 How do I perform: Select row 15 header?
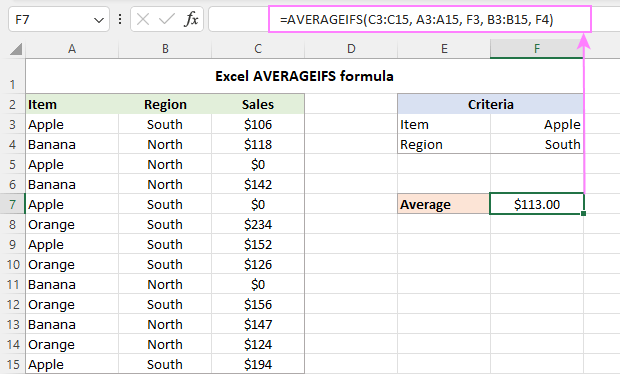click(13, 364)
